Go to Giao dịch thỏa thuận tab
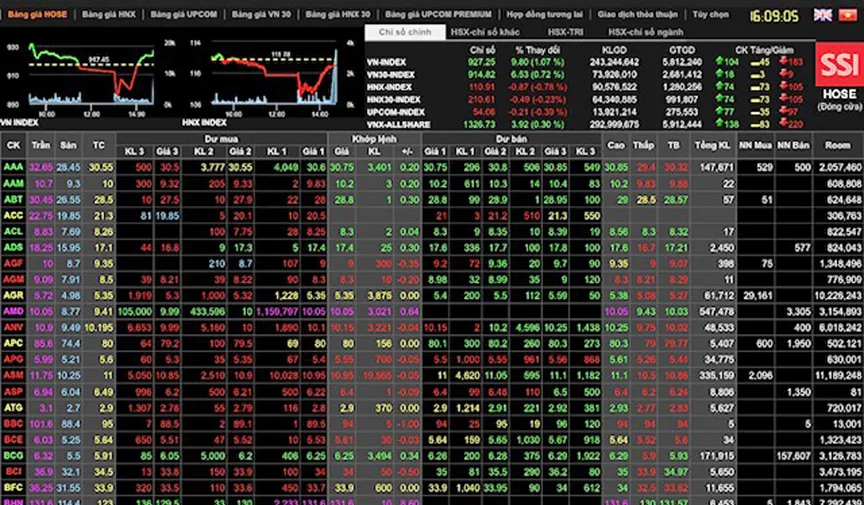This screenshot has width=864, height=505. tap(636, 15)
